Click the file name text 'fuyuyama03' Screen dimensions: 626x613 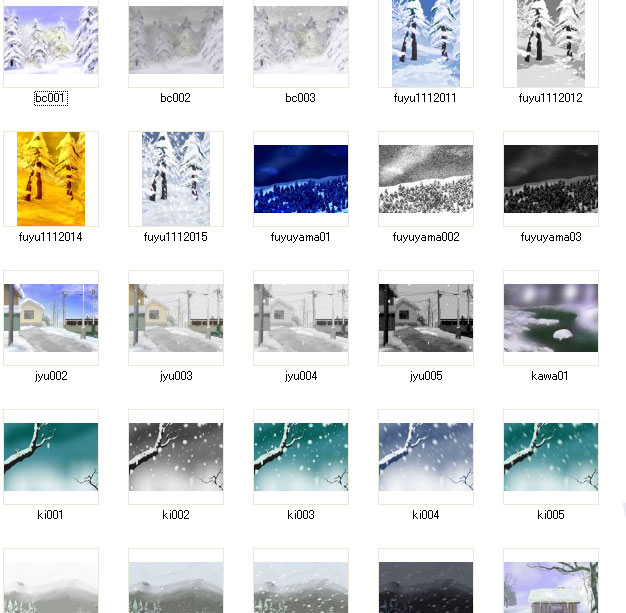pos(551,237)
